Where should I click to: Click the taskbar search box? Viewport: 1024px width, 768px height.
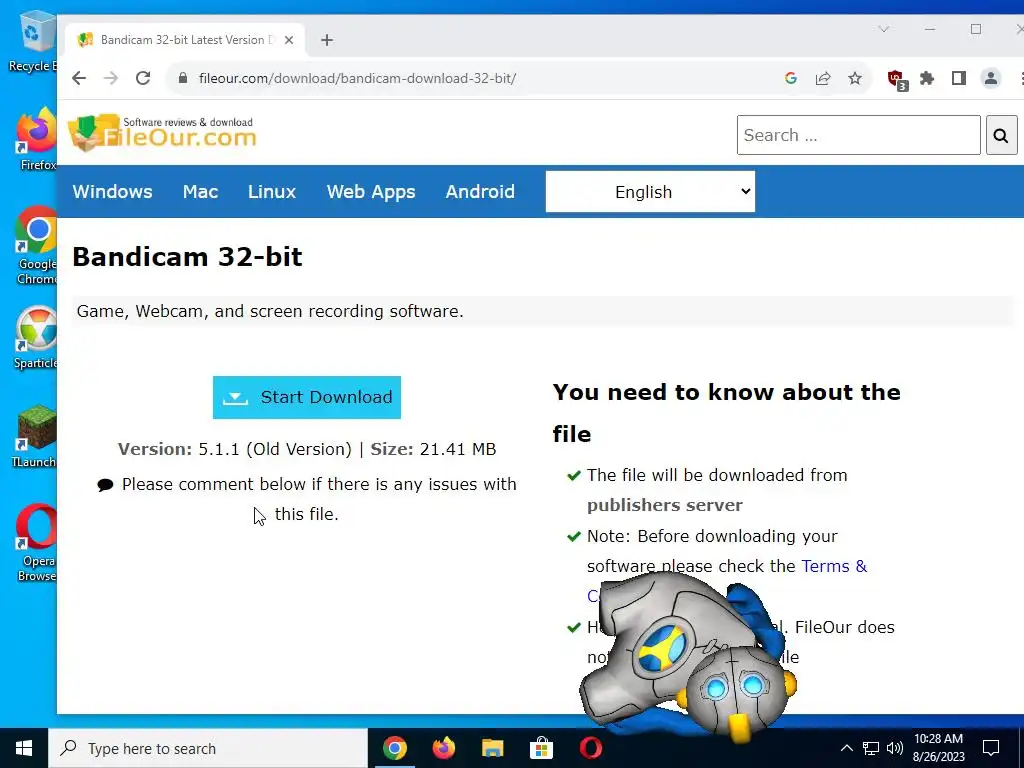coord(208,748)
